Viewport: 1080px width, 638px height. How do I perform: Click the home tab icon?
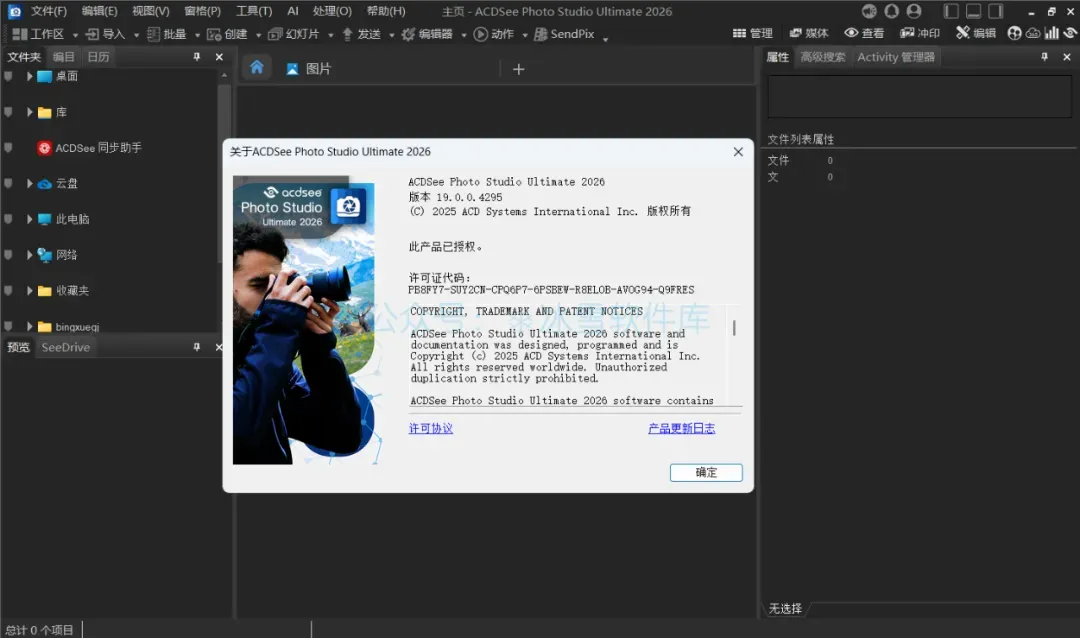click(x=257, y=68)
